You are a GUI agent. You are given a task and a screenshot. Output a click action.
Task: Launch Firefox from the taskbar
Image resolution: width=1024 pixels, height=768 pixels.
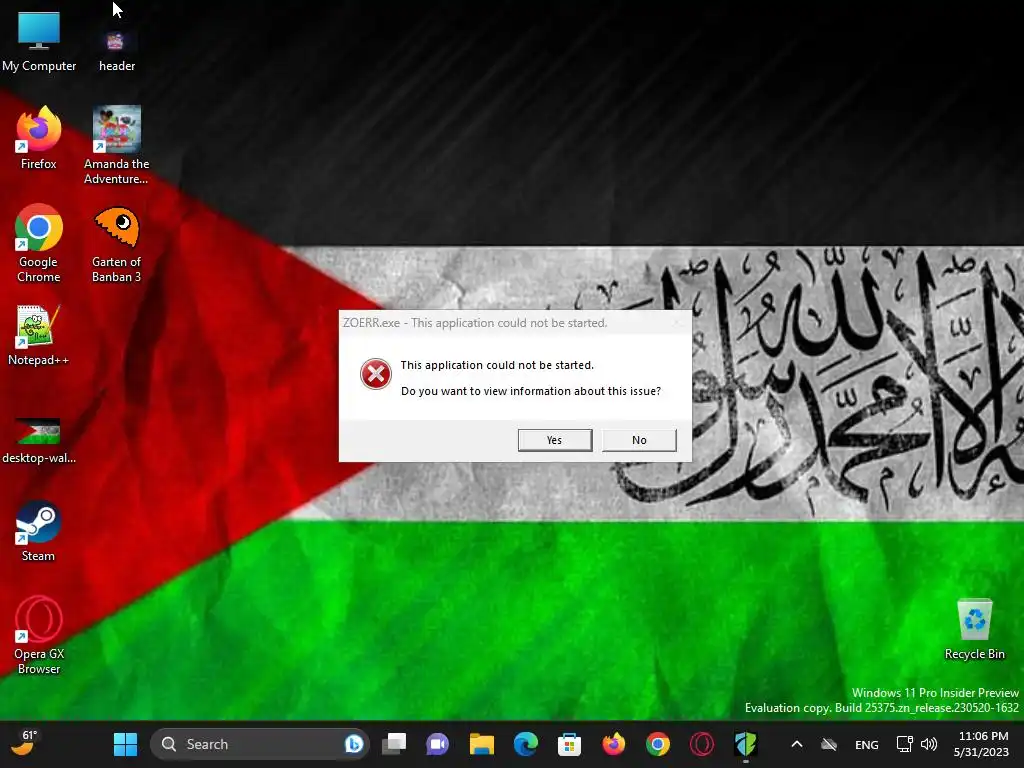tap(613, 744)
